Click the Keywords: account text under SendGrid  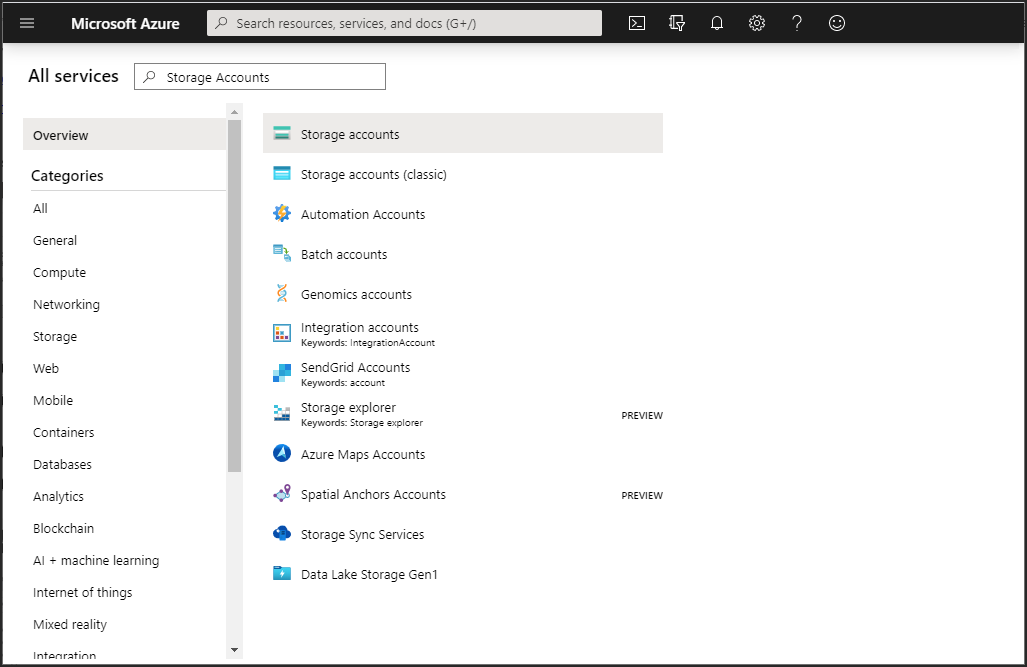(343, 383)
